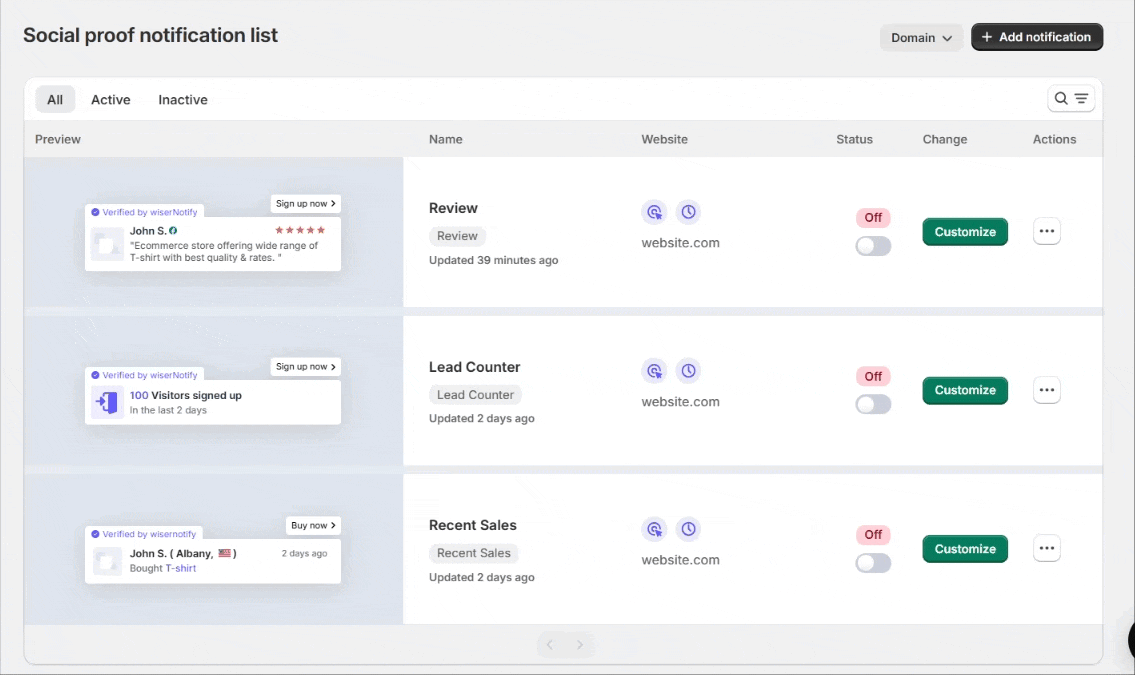Image resolution: width=1135 pixels, height=675 pixels.
Task: Open more actions for Review notification
Action: (x=1047, y=232)
